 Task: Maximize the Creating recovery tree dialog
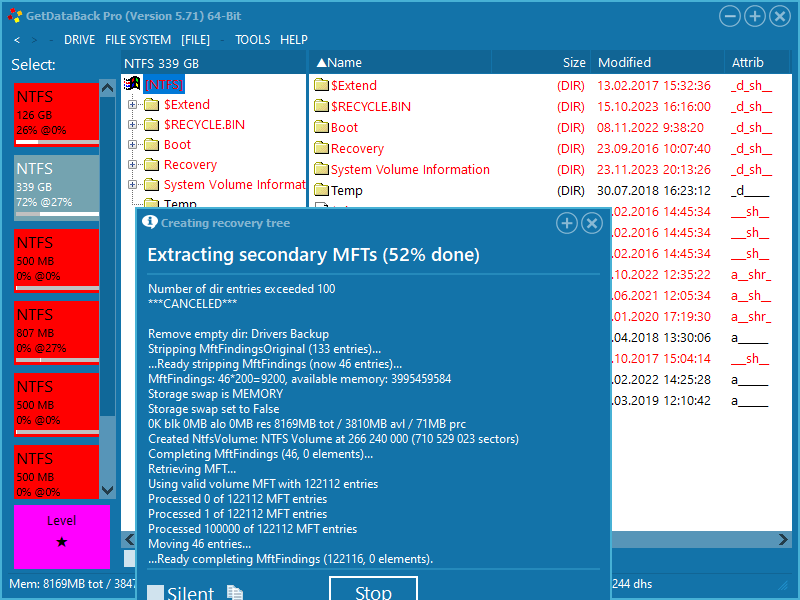566,223
